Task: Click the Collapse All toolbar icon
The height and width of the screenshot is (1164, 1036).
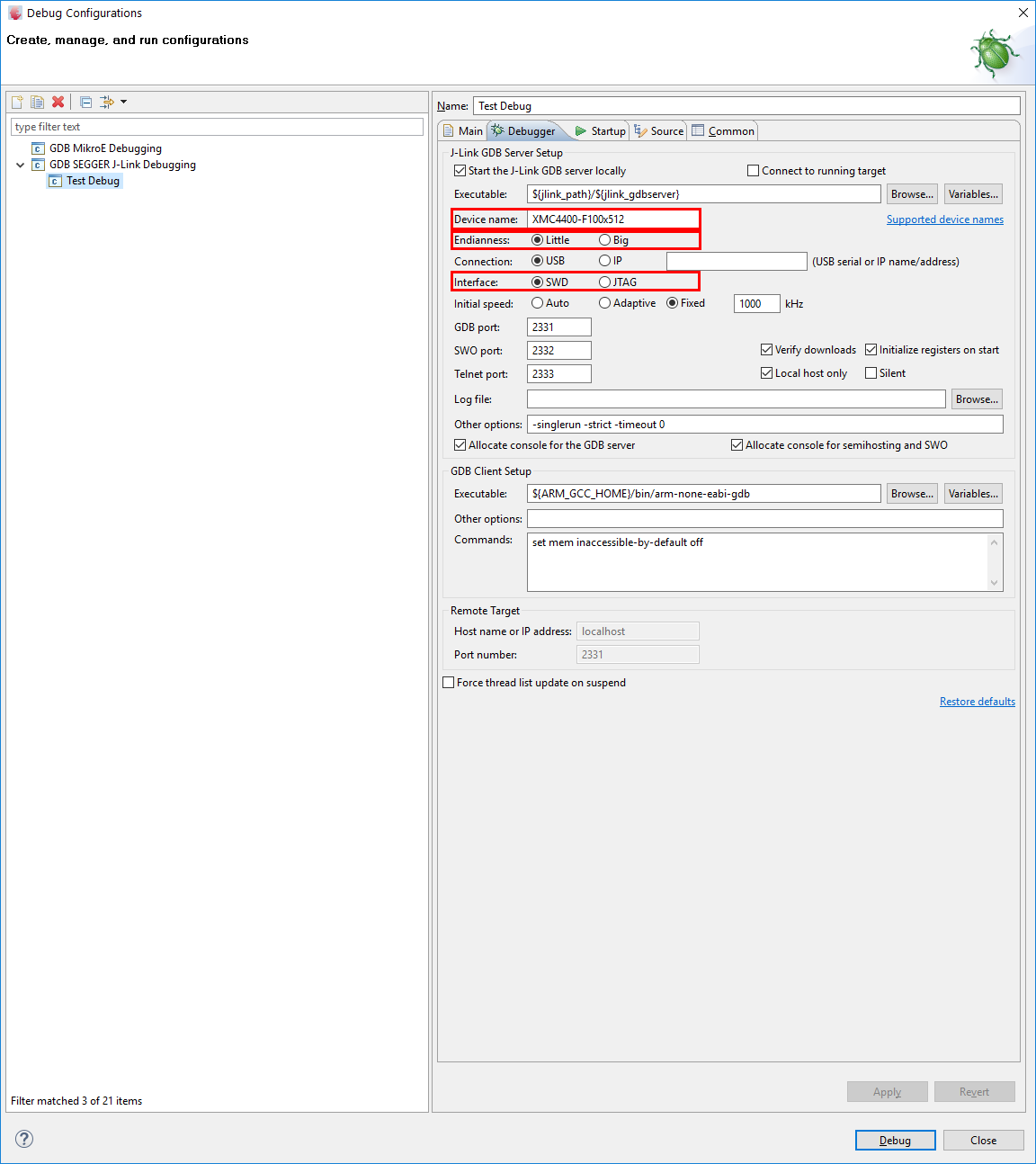Action: tap(85, 102)
